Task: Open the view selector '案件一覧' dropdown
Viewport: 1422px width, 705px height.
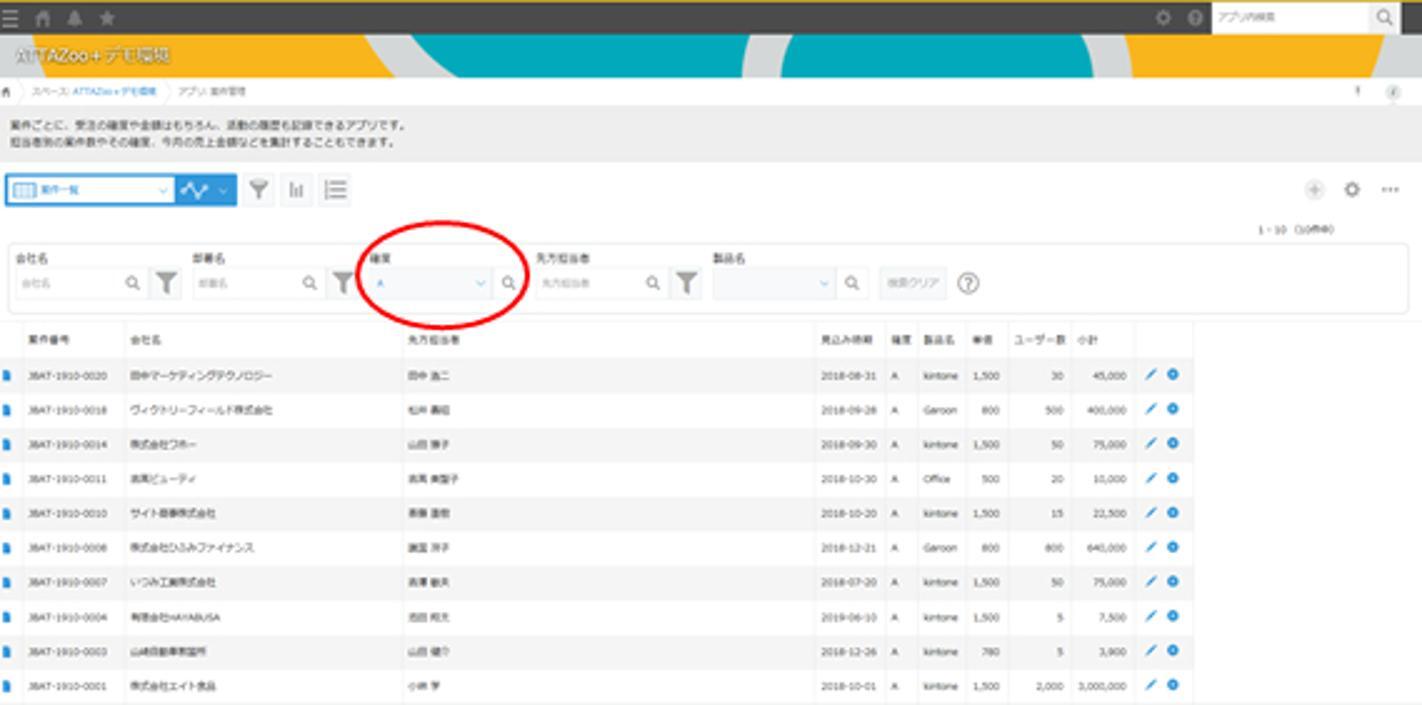Action: [x=90, y=190]
